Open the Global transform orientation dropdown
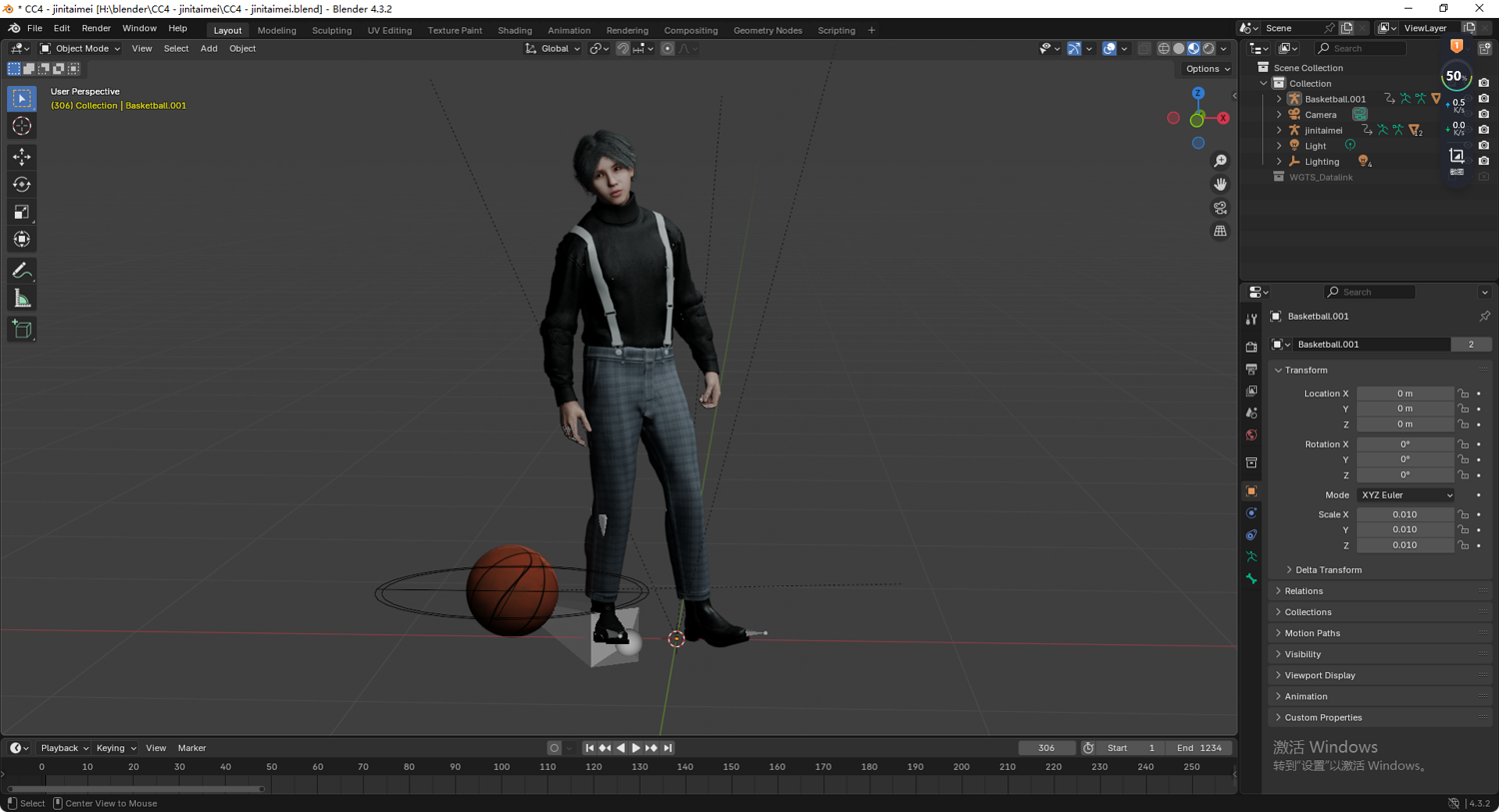 click(x=553, y=48)
